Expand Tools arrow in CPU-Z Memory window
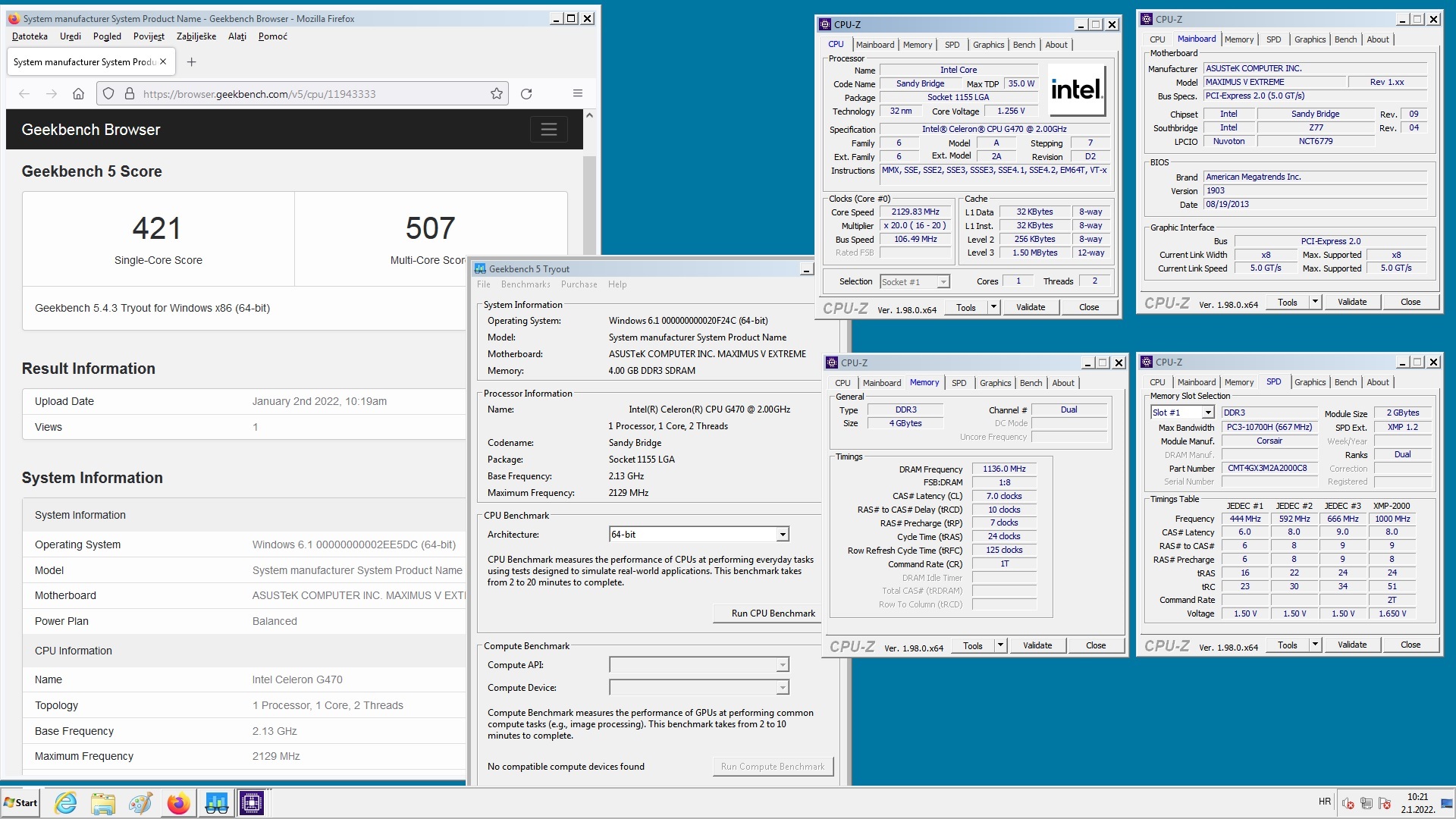The height and width of the screenshot is (819, 1456). [1000, 645]
